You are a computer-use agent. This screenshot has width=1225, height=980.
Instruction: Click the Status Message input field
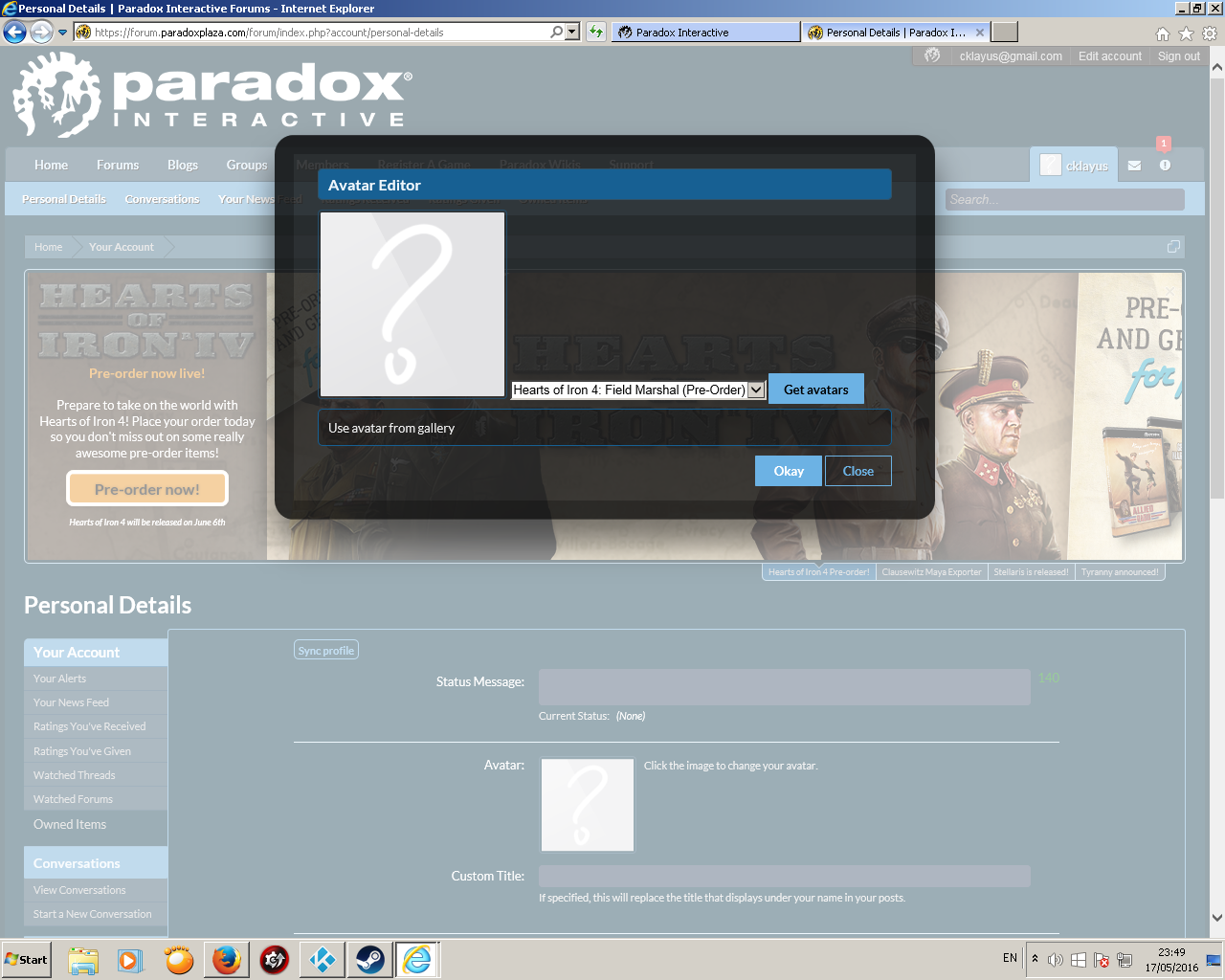(784, 687)
